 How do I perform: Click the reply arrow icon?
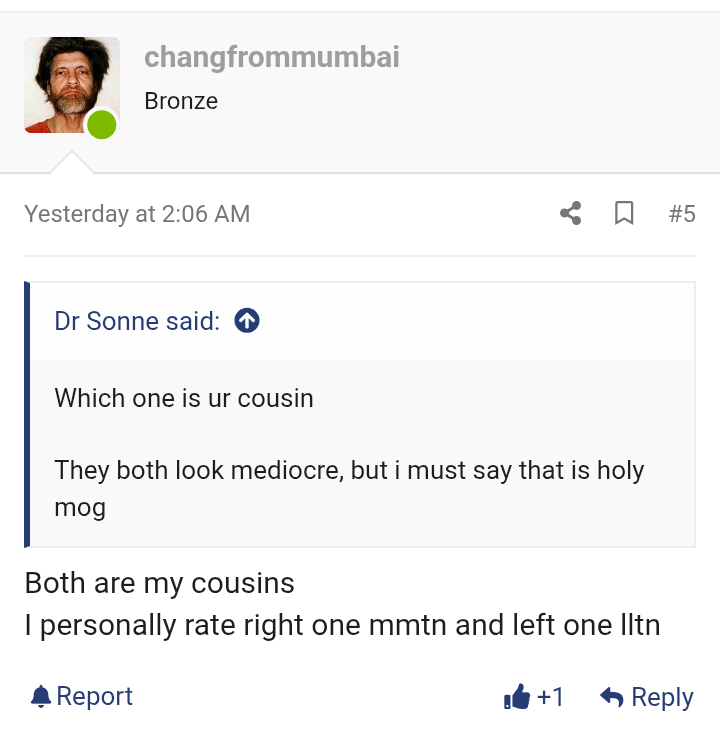(x=612, y=697)
